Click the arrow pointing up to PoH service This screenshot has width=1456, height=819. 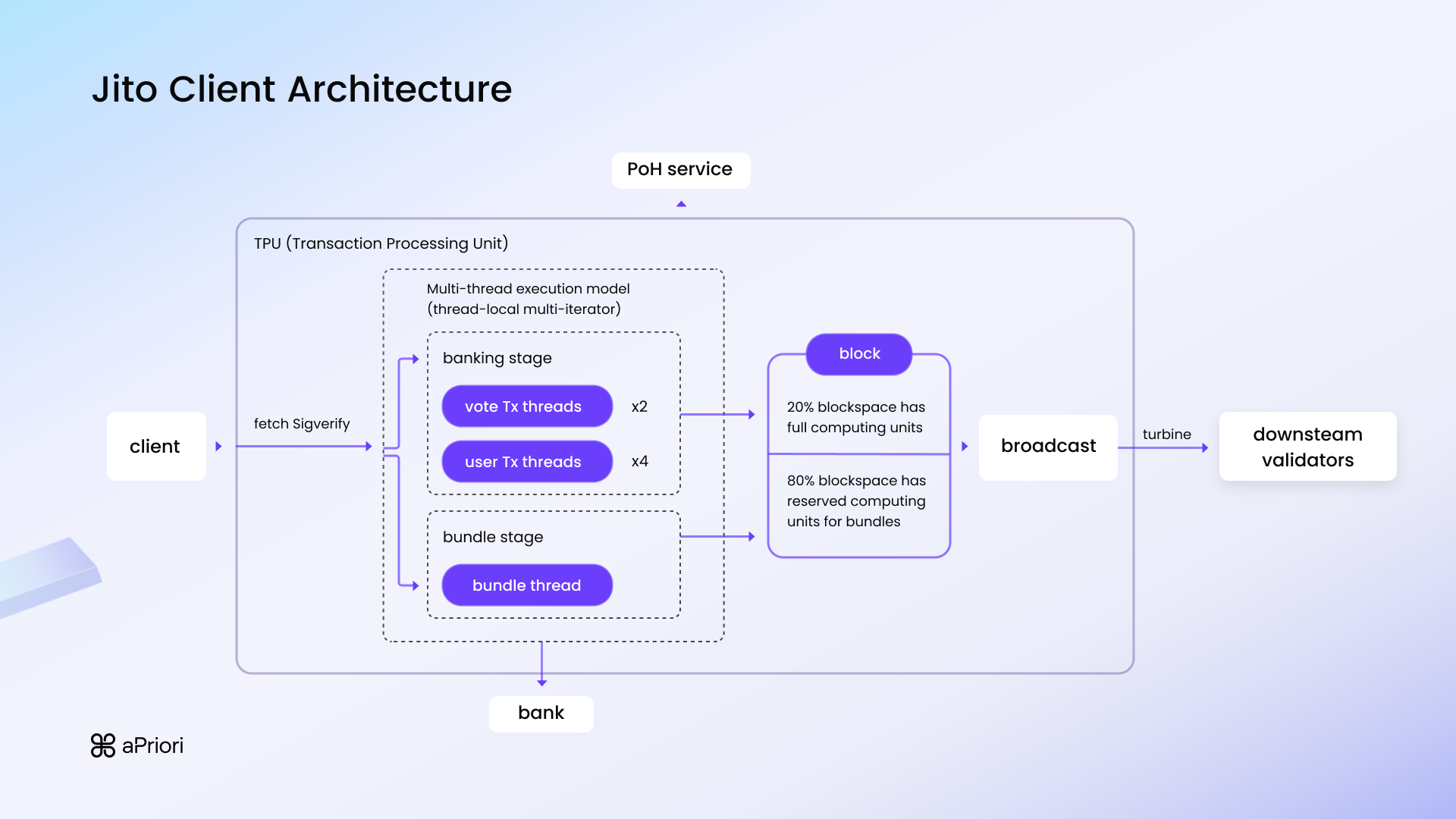pos(680,204)
